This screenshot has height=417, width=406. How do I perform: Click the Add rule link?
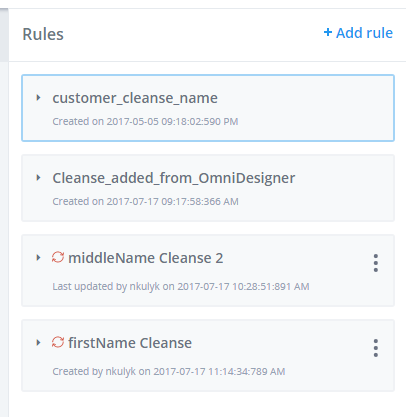[x=358, y=33]
